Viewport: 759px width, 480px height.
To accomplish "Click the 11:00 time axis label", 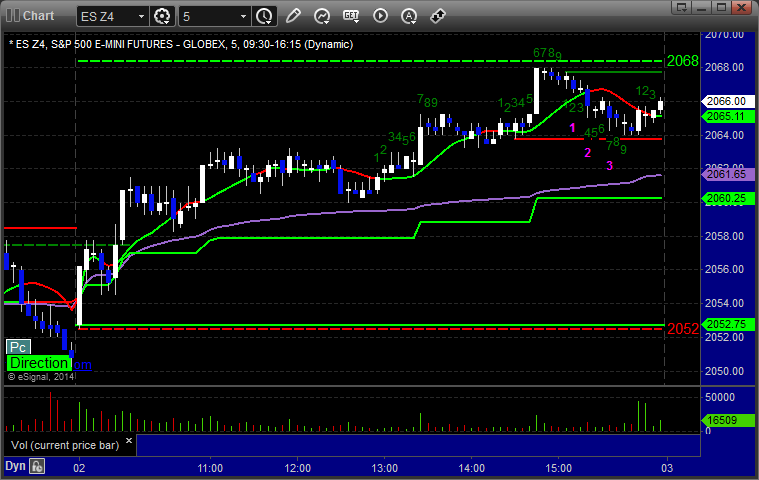I will [210, 468].
